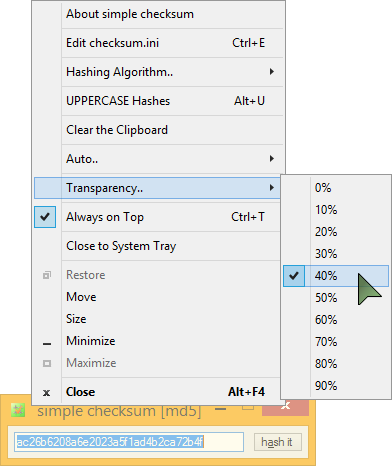Screen dimensions: 392x466
Task: Choose Edit checksum.ini menu entry
Action: (x=157, y=43)
